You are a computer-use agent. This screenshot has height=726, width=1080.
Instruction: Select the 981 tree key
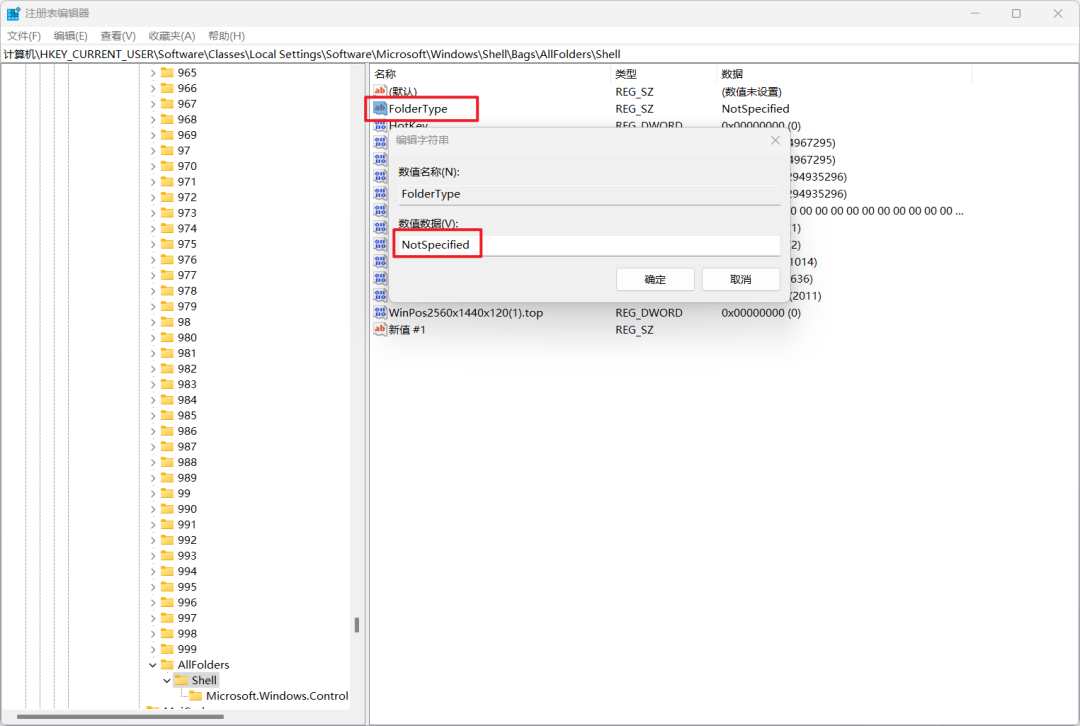(x=187, y=353)
